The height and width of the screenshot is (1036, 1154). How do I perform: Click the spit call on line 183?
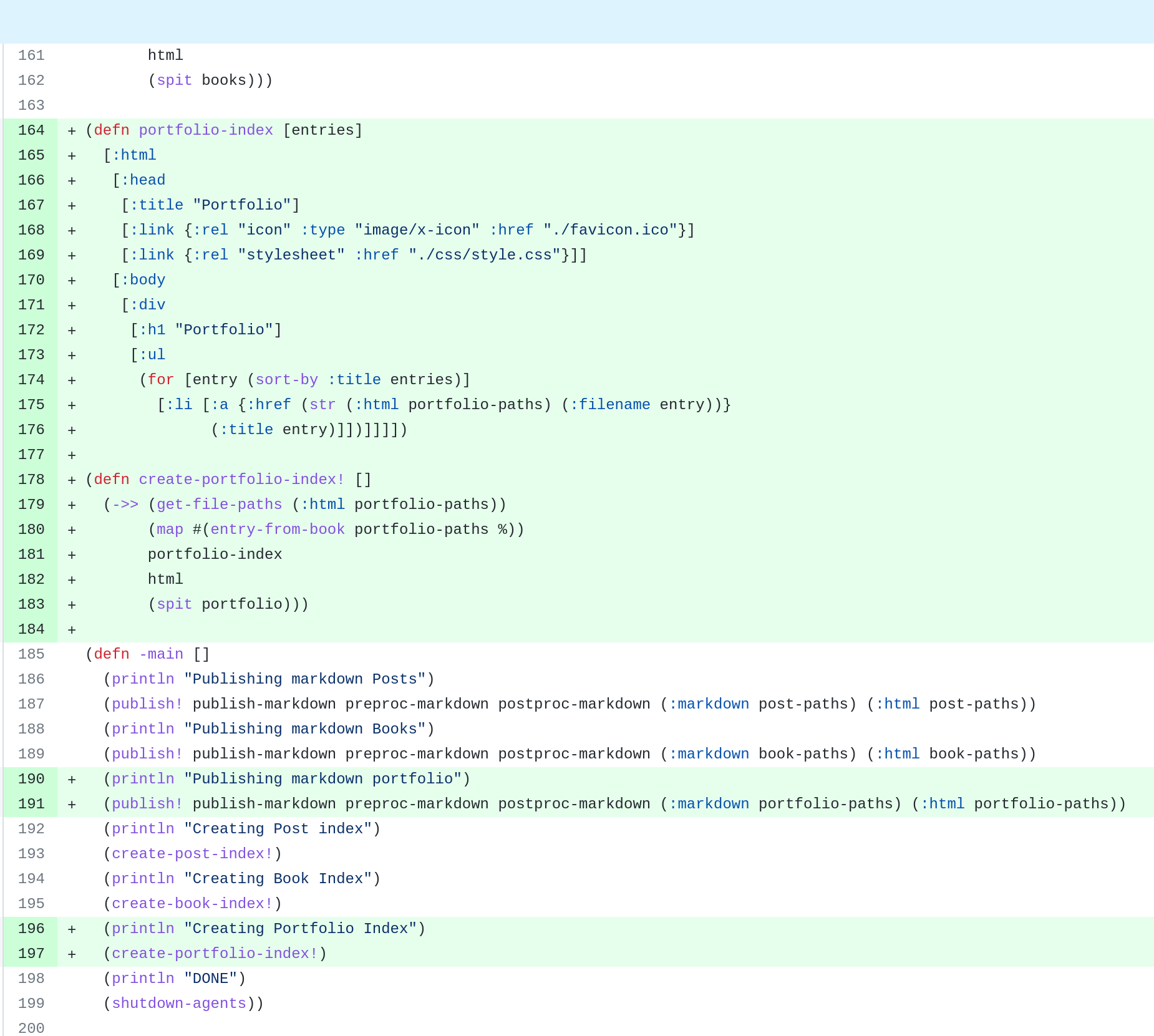[x=175, y=604]
